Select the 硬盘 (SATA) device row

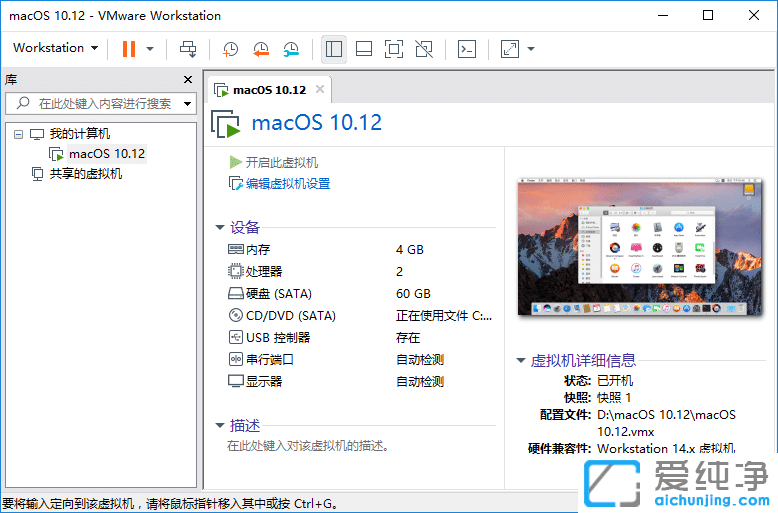tap(360, 294)
